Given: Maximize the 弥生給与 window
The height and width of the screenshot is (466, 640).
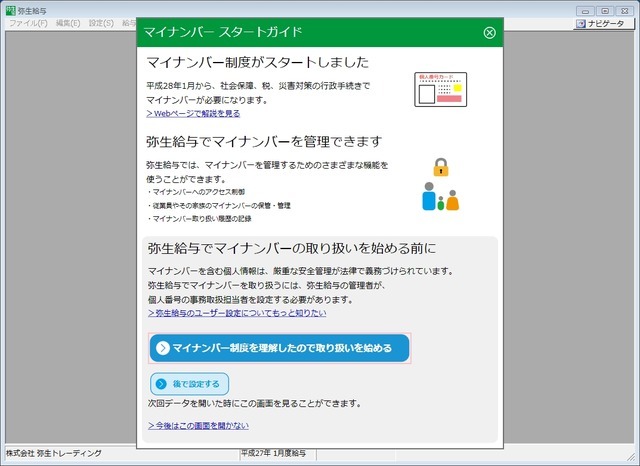Looking at the screenshot, I should click(605, 11).
